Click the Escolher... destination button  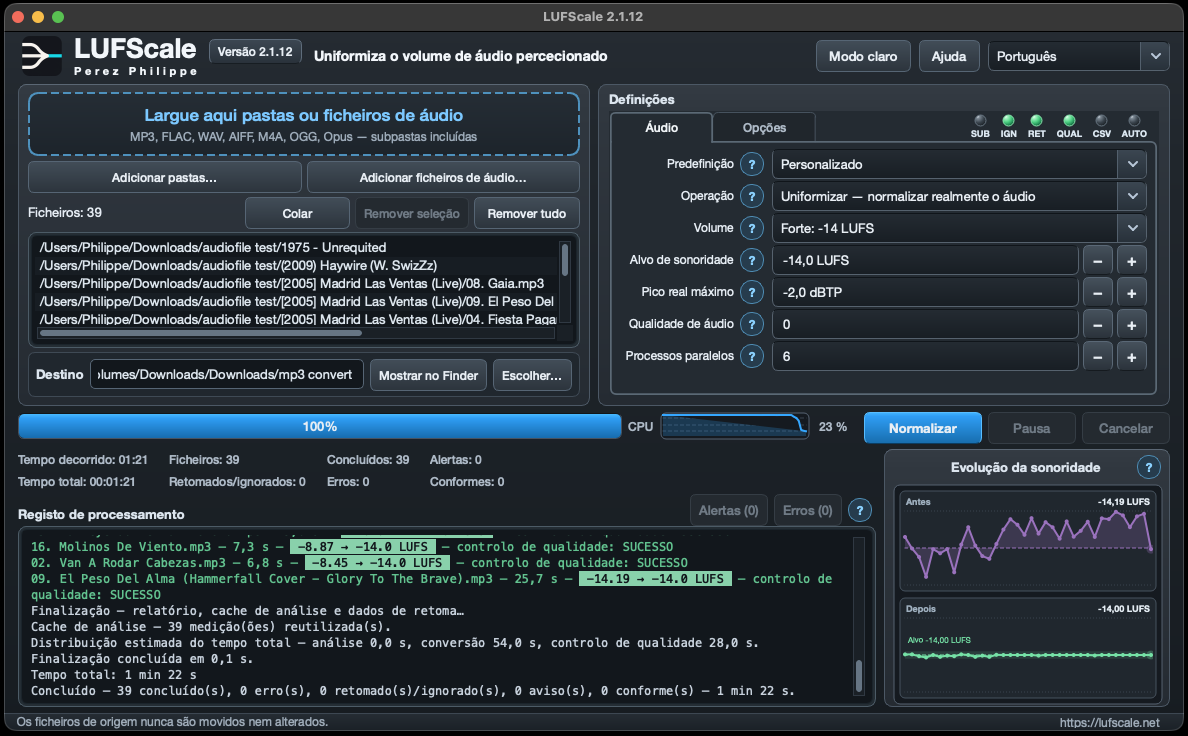(532, 375)
